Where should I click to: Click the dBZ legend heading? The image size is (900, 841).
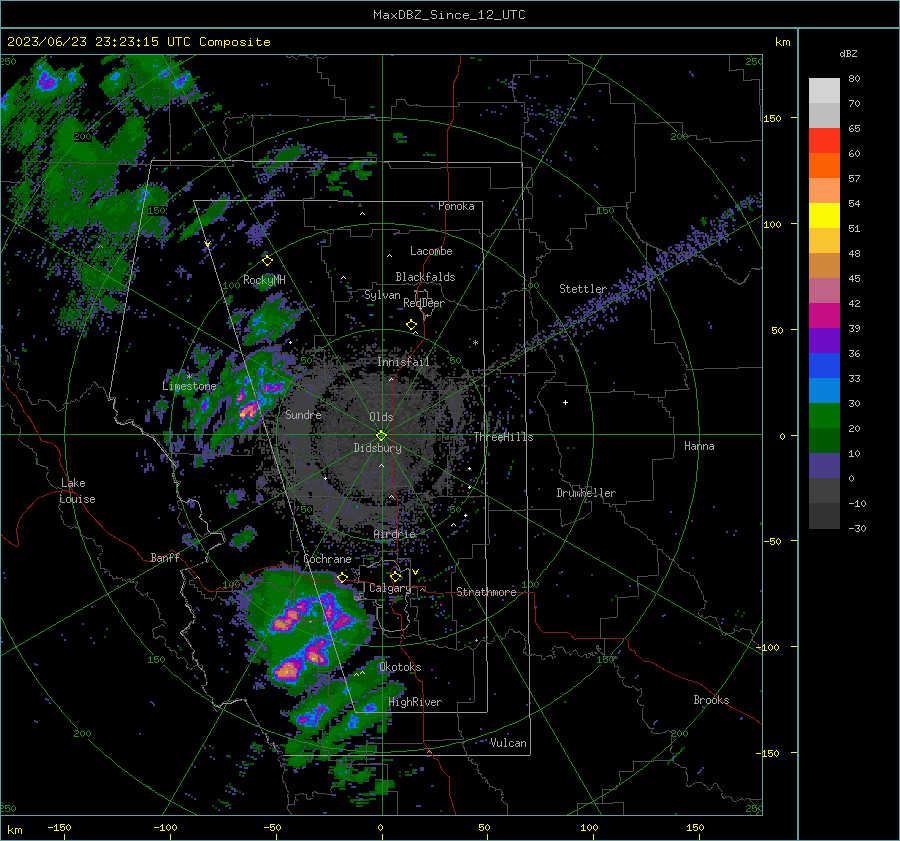pyautogui.click(x=848, y=54)
